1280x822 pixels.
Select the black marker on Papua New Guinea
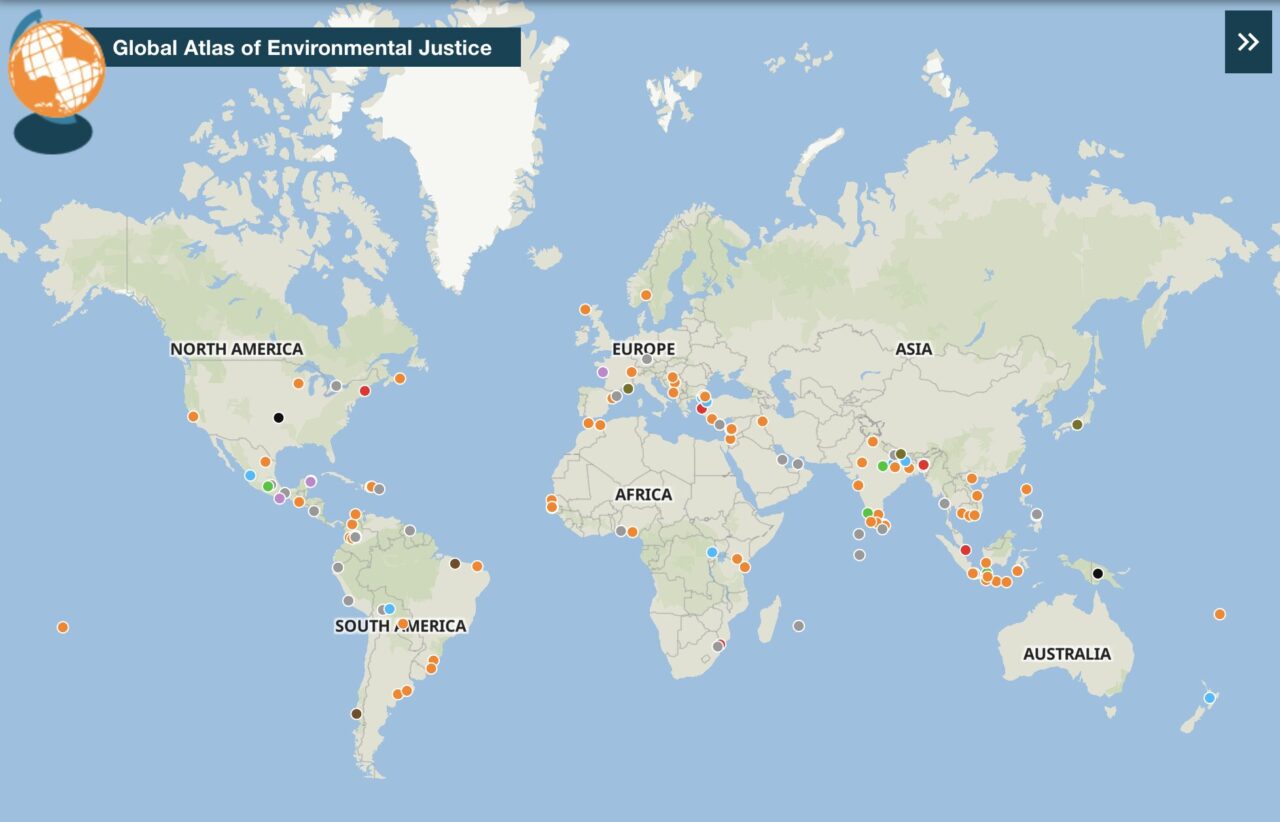coord(1097,574)
